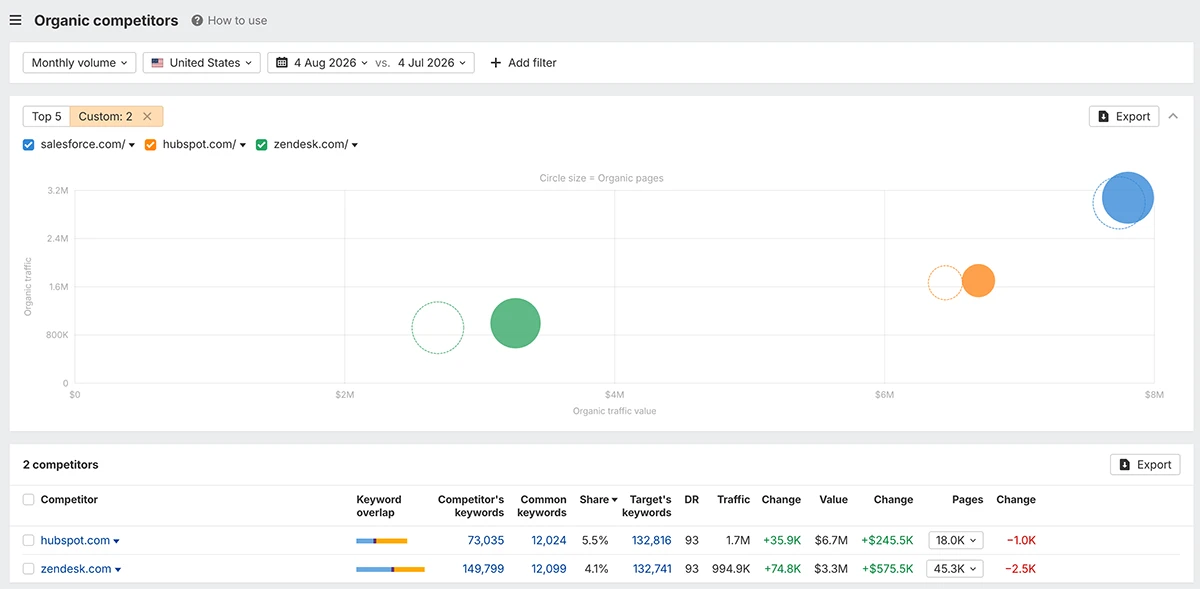Check the hubspot.com row checkbox

pyautogui.click(x=29, y=540)
